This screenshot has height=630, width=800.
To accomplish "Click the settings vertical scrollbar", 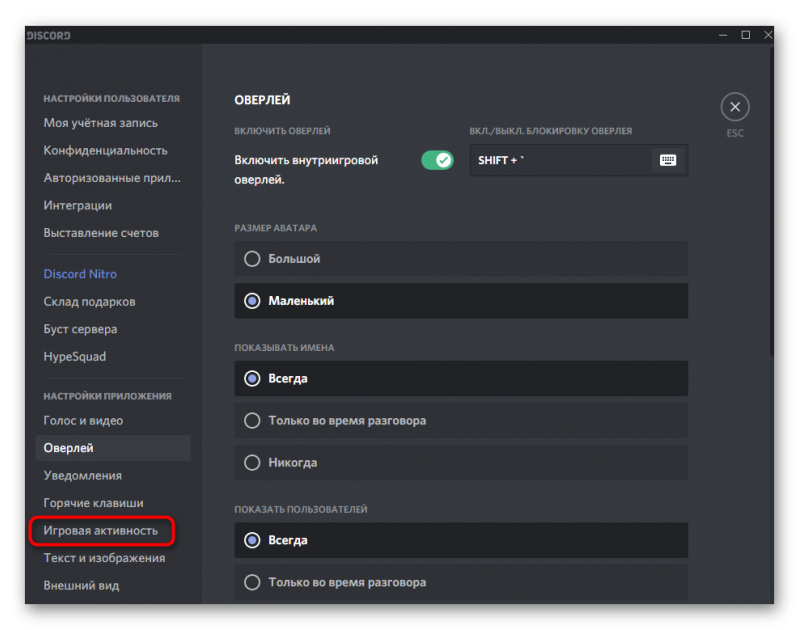I will [771, 201].
